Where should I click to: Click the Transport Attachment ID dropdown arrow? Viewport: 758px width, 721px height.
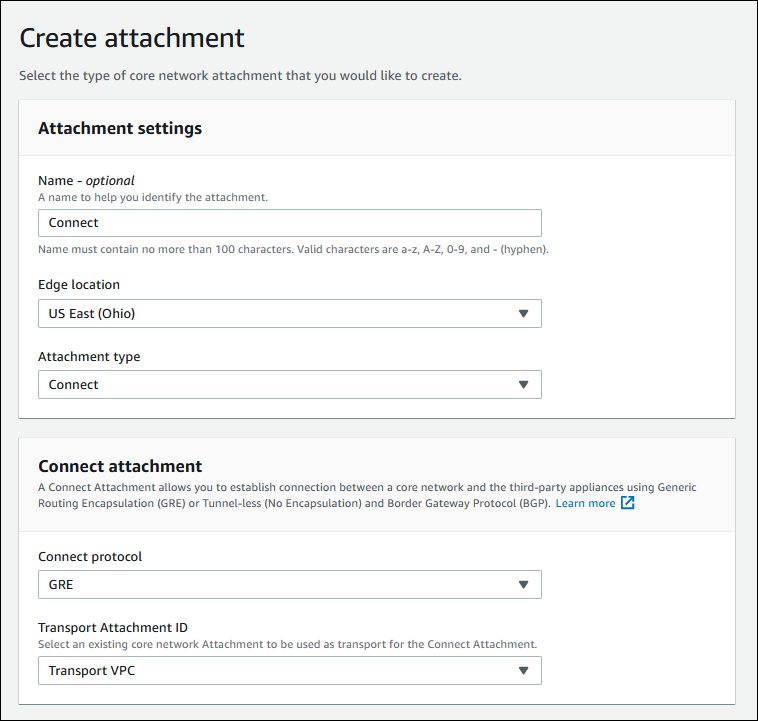(523, 670)
